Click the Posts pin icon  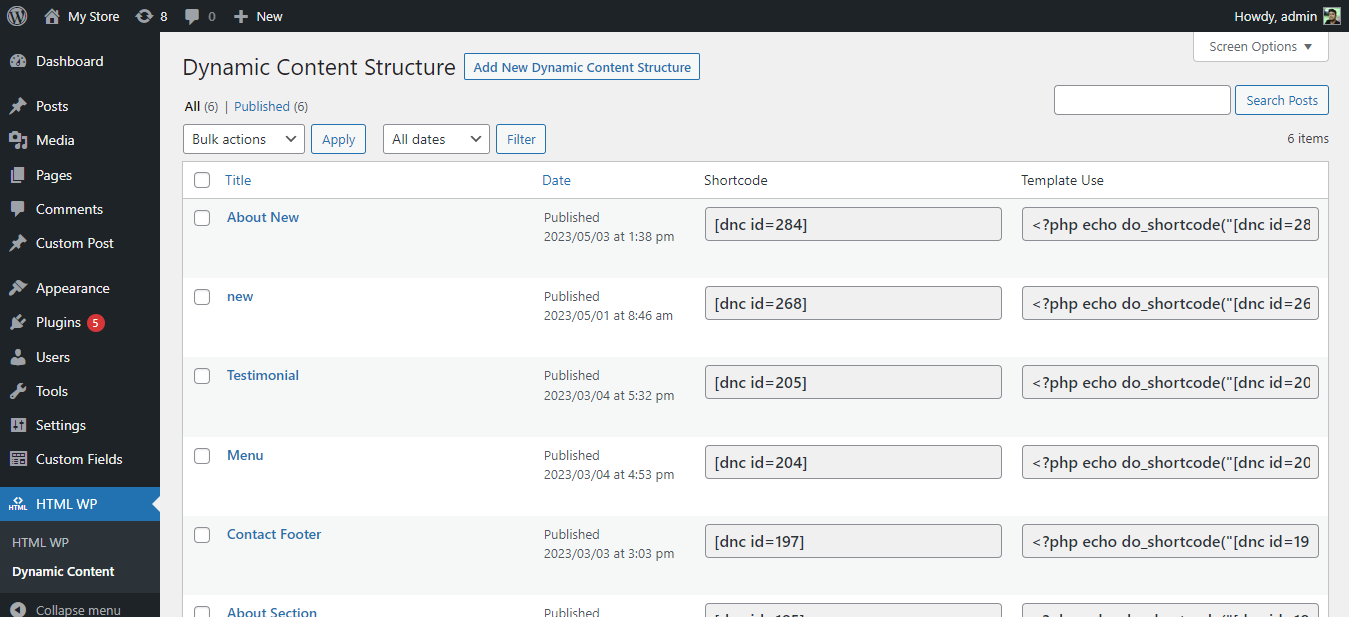[18, 106]
